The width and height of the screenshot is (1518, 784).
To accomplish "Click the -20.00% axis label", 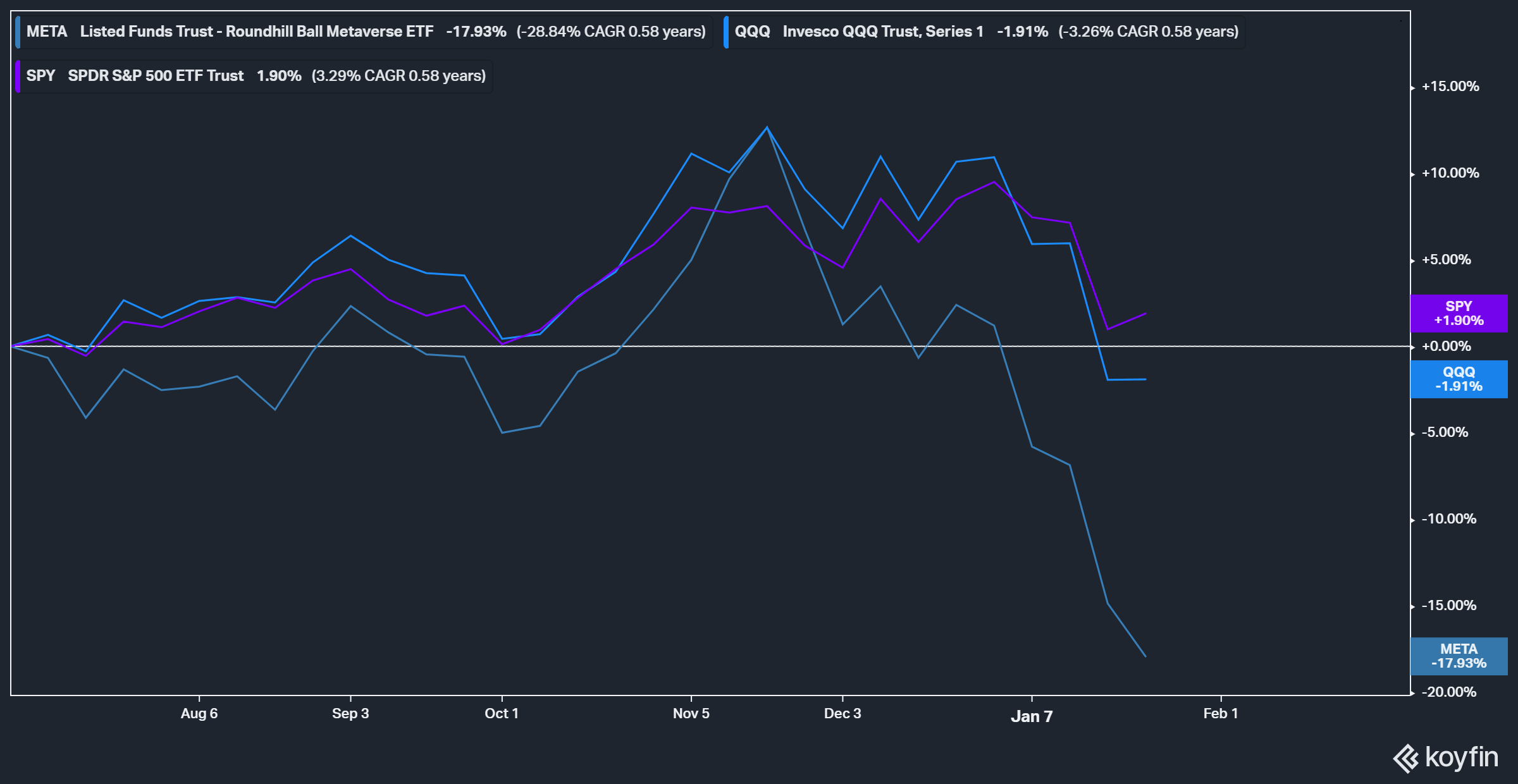I will point(1449,692).
